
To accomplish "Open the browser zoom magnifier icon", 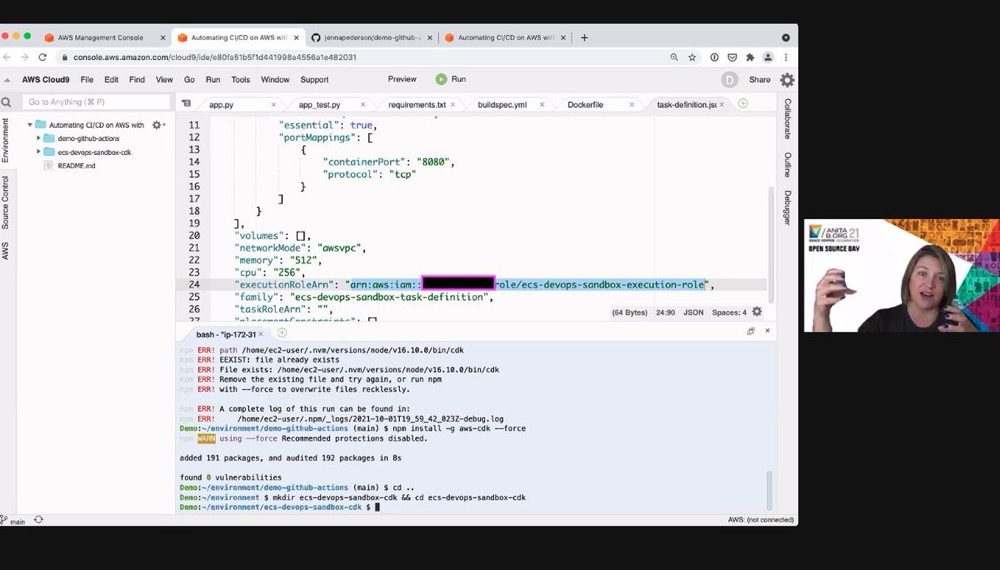I will point(674,57).
